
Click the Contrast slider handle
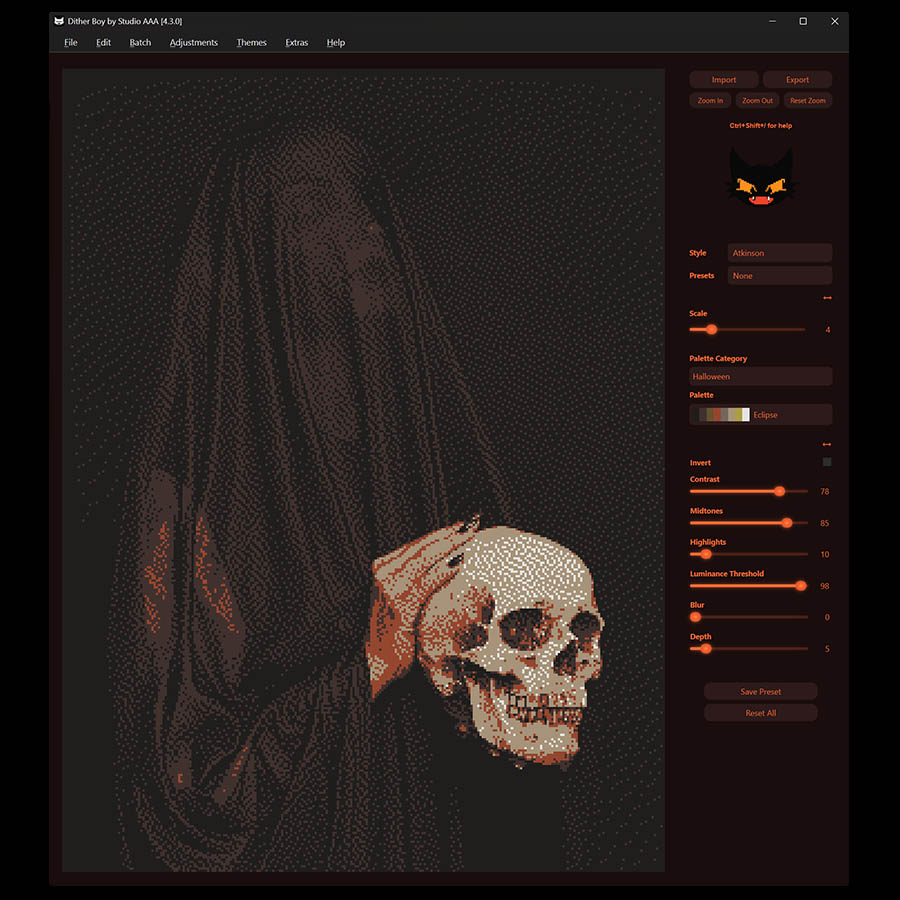pyautogui.click(x=779, y=491)
